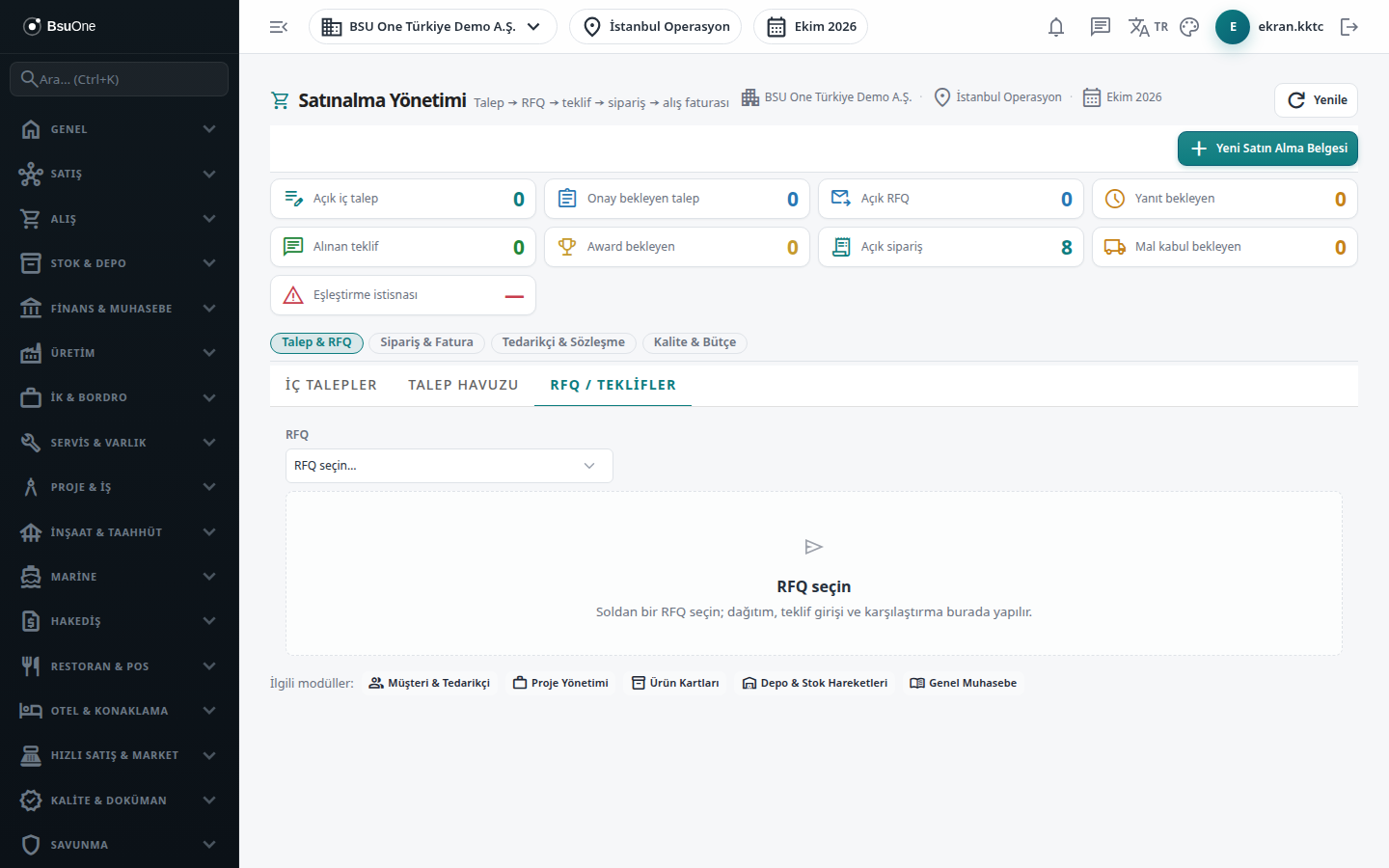The width and height of the screenshot is (1389, 868).
Task: Click the logout icon
Action: 1349,27
